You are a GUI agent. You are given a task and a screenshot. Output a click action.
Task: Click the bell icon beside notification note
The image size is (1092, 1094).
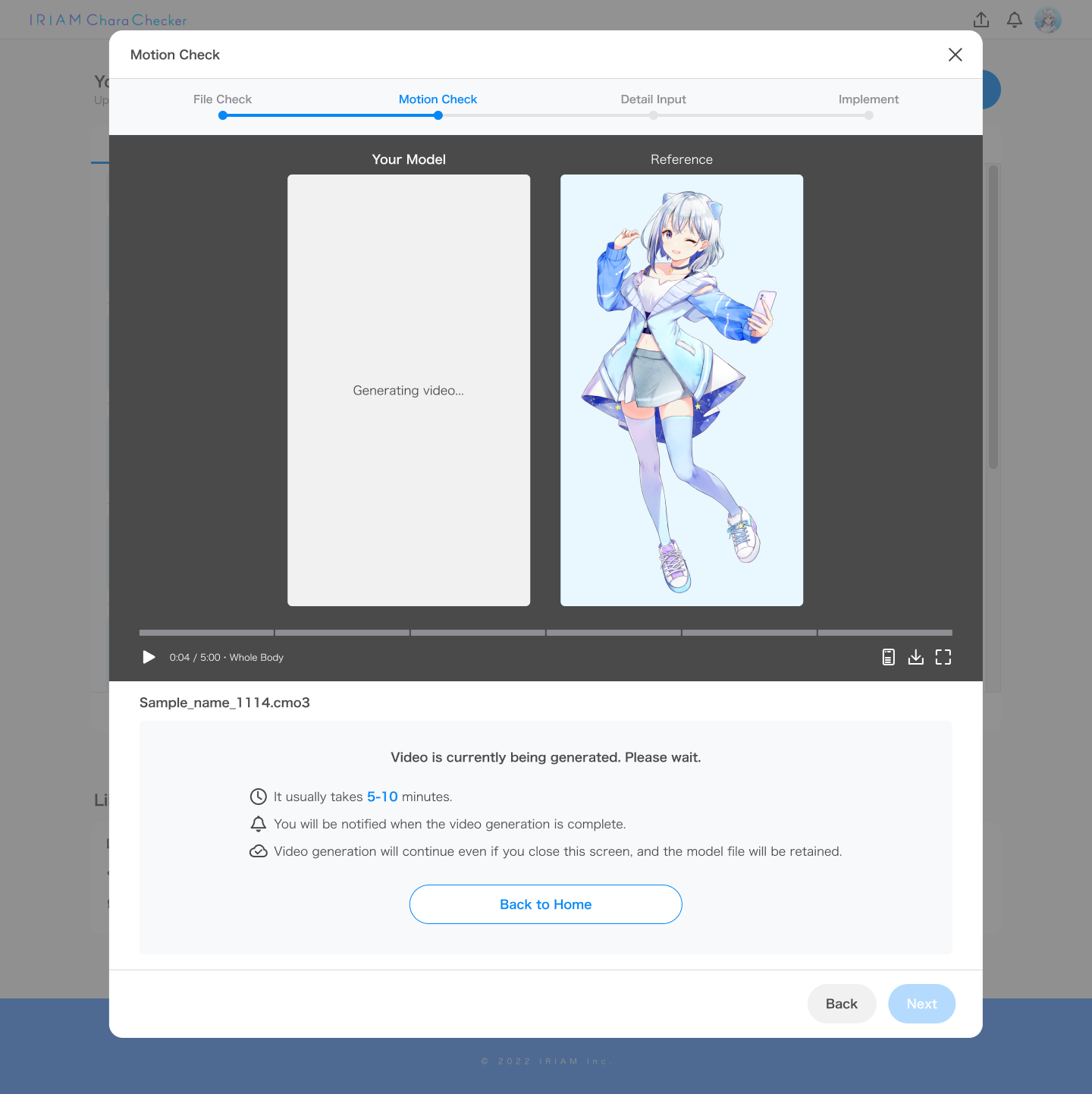259,824
